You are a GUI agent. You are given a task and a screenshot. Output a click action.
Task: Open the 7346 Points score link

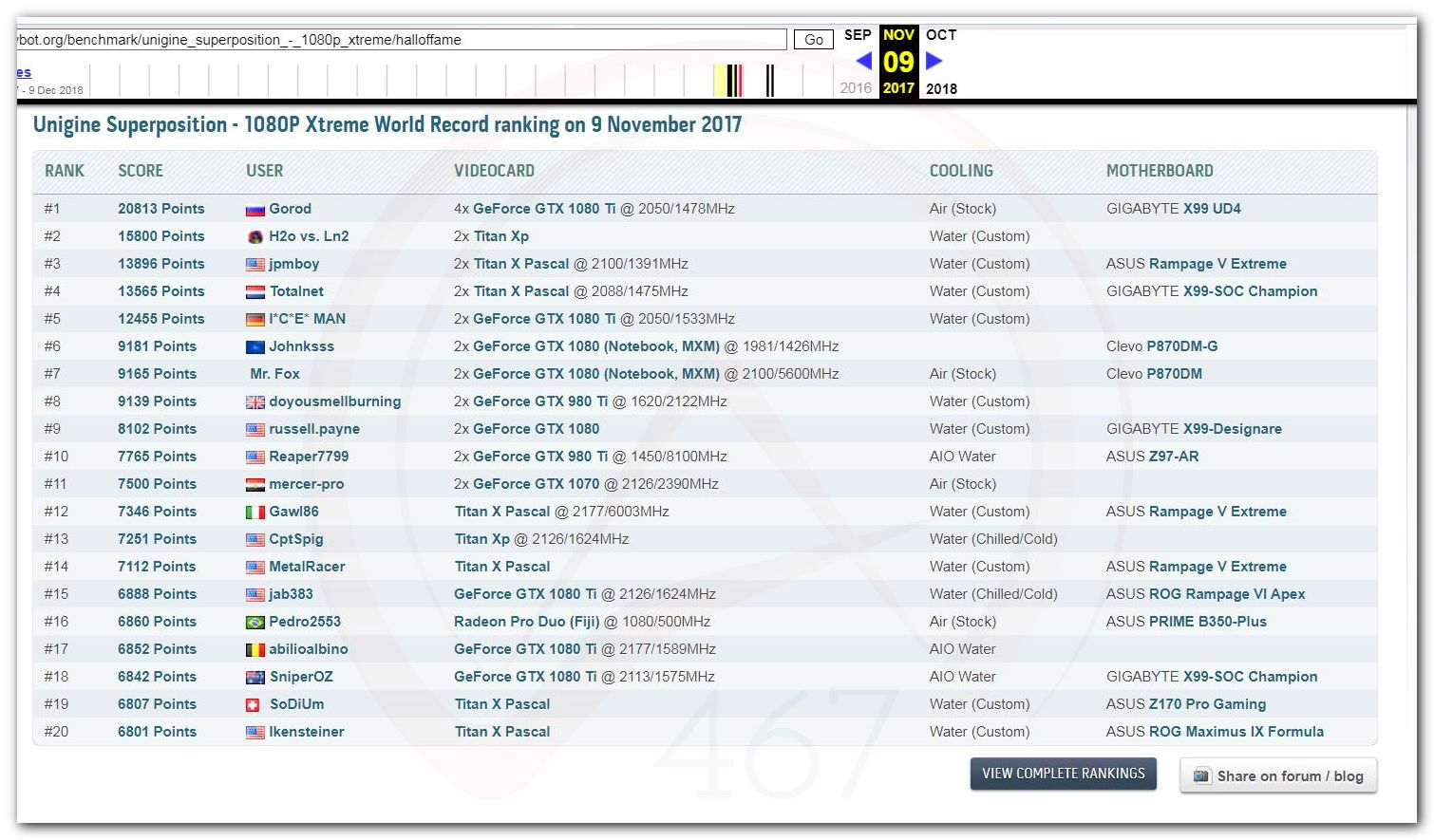pyautogui.click(x=157, y=512)
